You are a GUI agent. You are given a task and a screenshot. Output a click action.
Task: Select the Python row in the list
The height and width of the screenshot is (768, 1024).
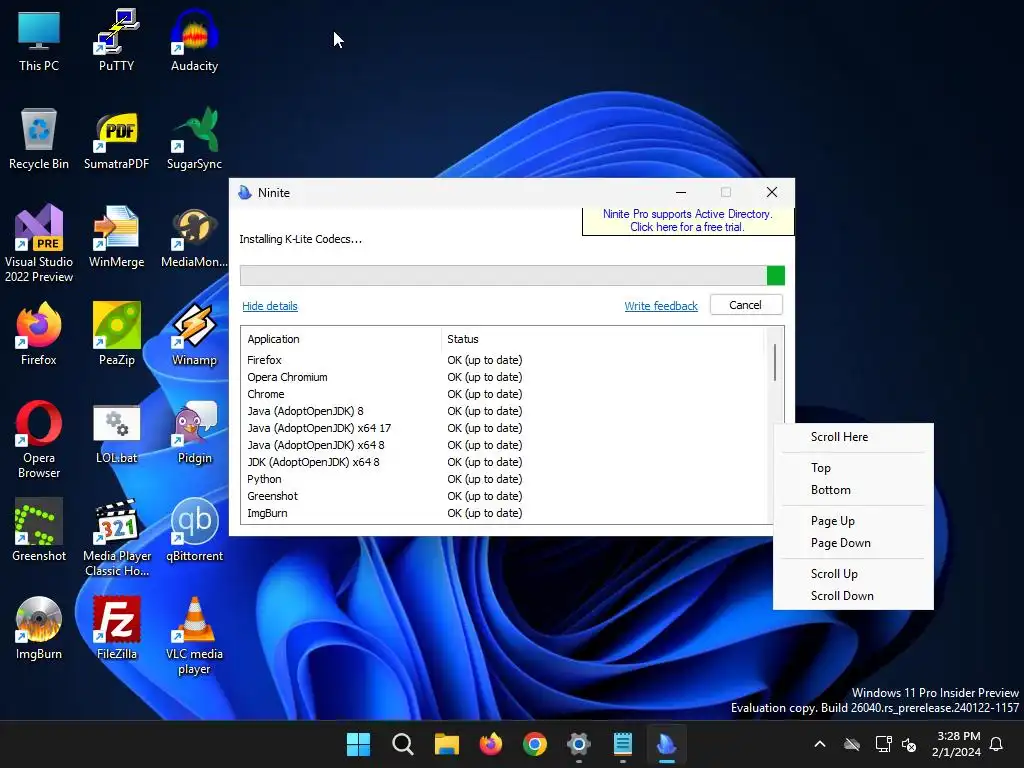click(x=503, y=479)
